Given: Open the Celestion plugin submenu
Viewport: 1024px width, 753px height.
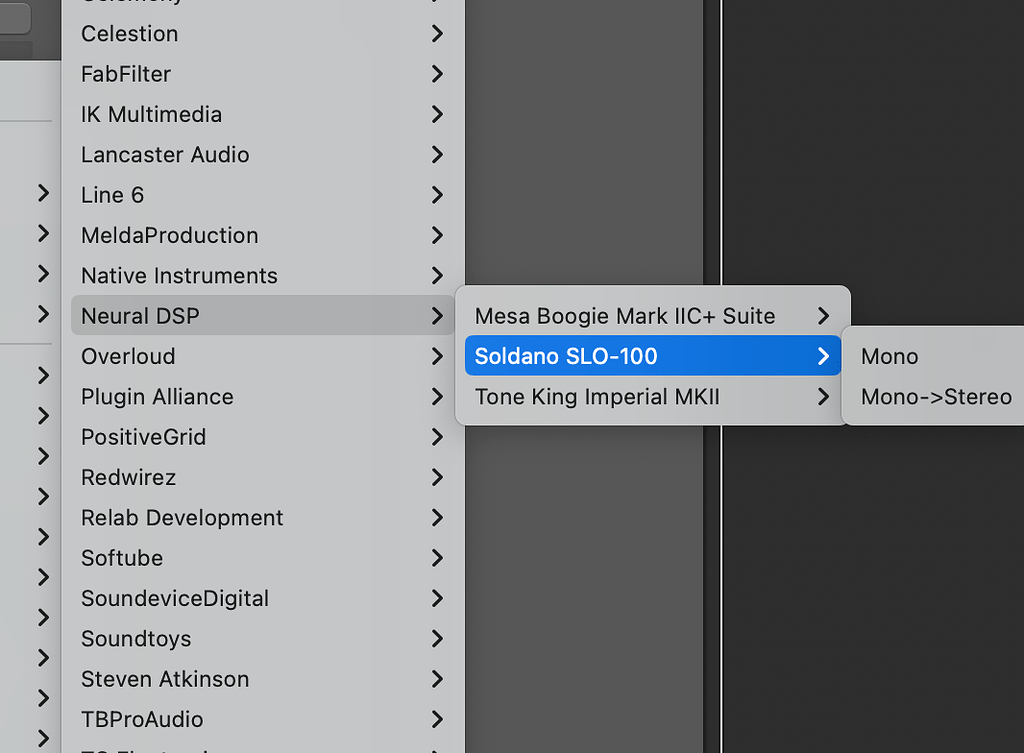Looking at the screenshot, I should (x=130, y=34).
